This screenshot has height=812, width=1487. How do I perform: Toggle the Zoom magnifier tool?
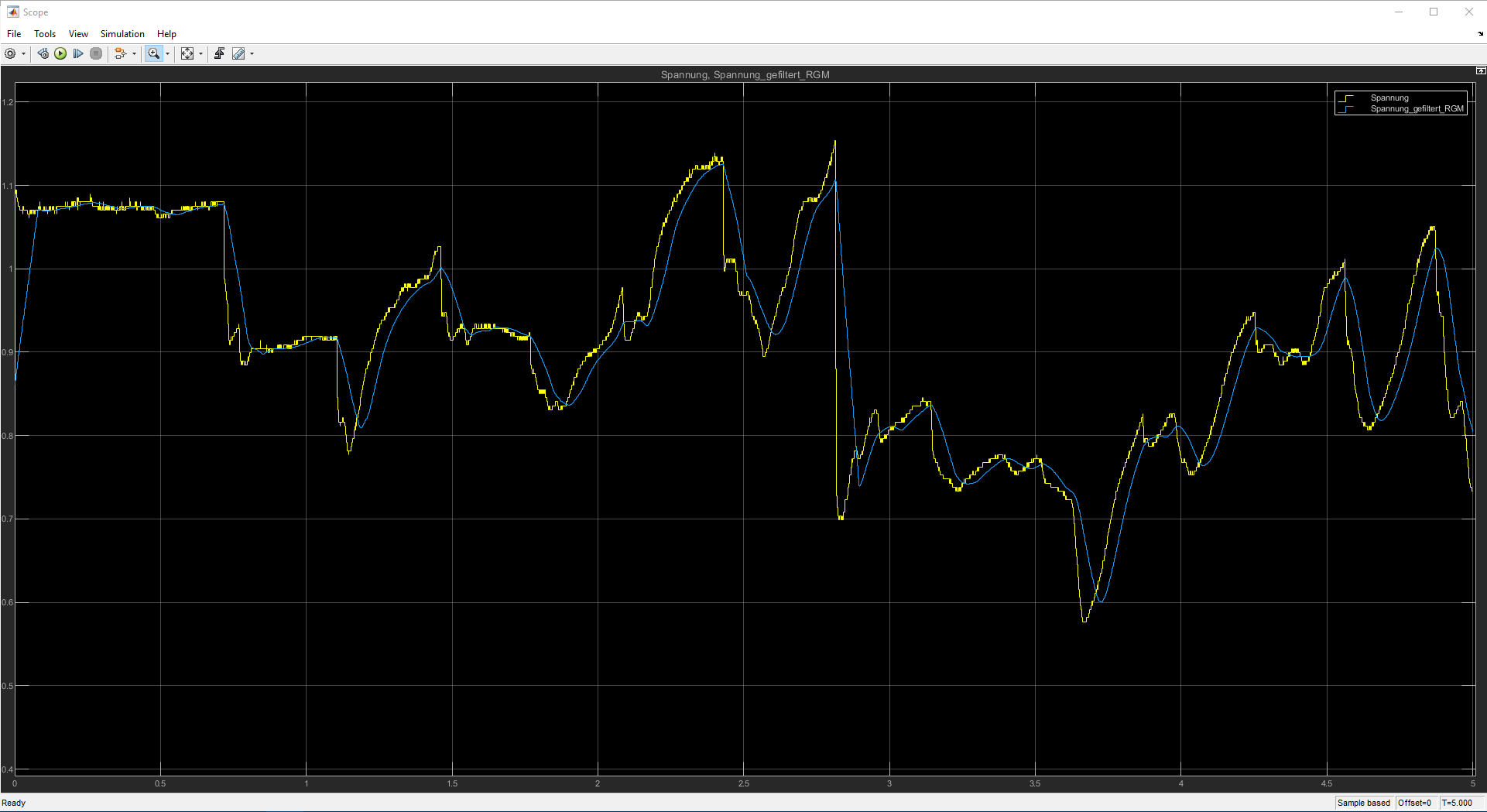pyautogui.click(x=153, y=53)
